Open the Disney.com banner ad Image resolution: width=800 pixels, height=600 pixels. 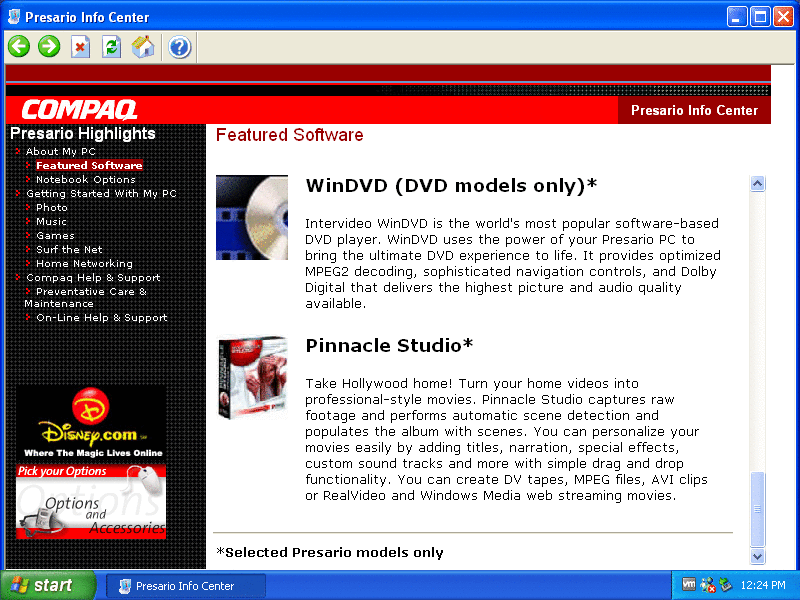pos(91,423)
